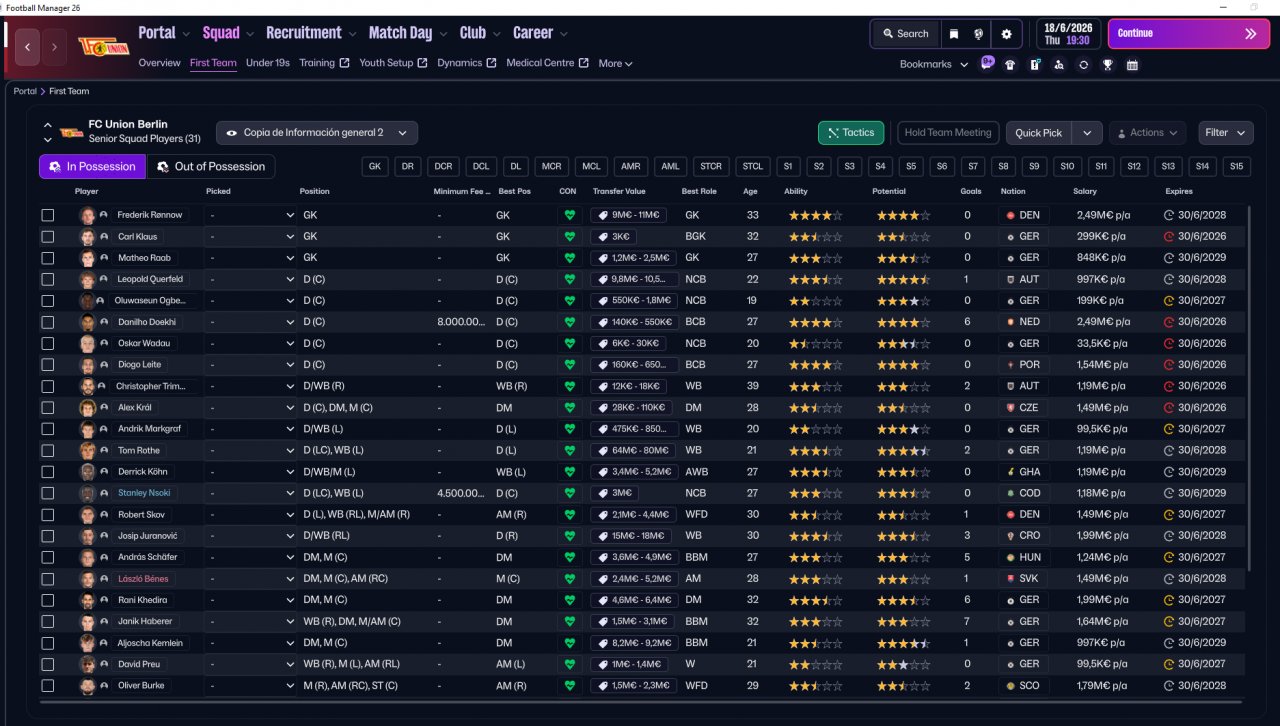The width and height of the screenshot is (1280, 726).
Task: Open settings gear icon
Action: point(1006,34)
